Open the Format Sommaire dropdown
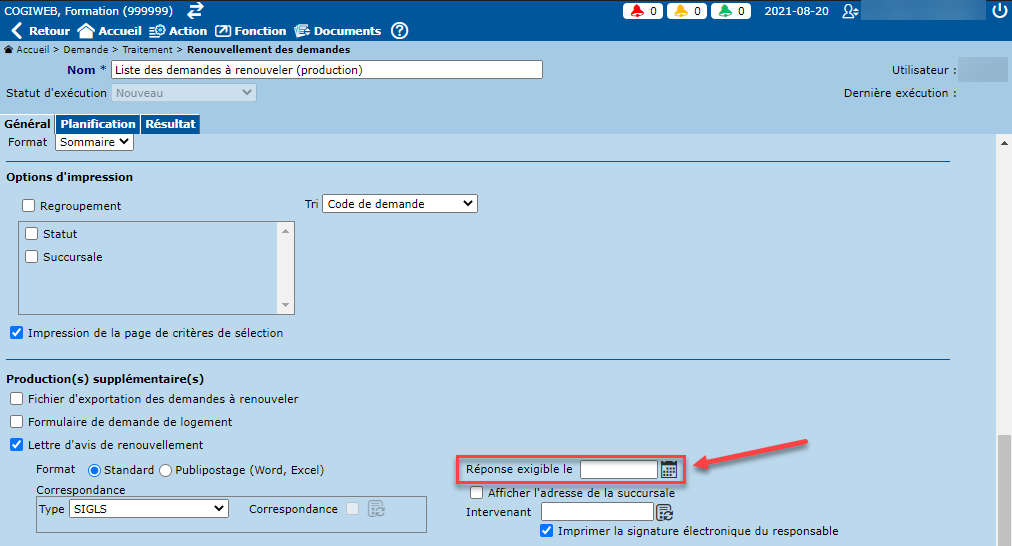This screenshot has height=546, width=1012. (94, 142)
